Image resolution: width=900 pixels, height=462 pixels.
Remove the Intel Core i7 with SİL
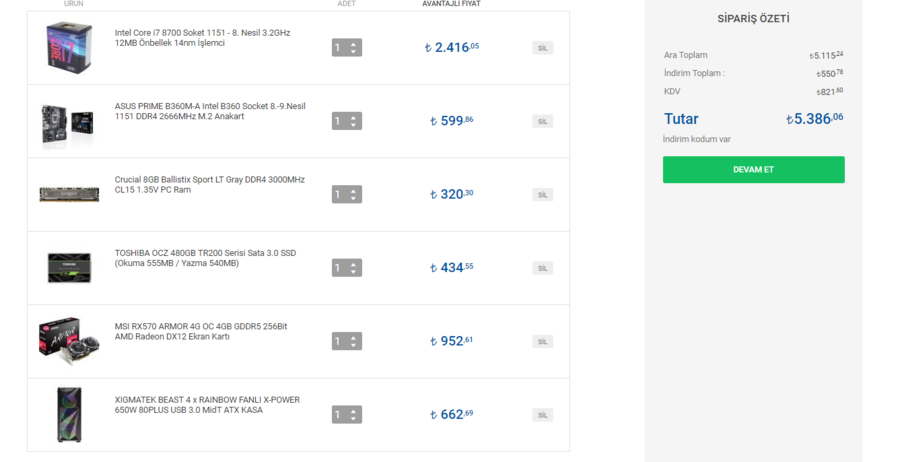pos(542,48)
